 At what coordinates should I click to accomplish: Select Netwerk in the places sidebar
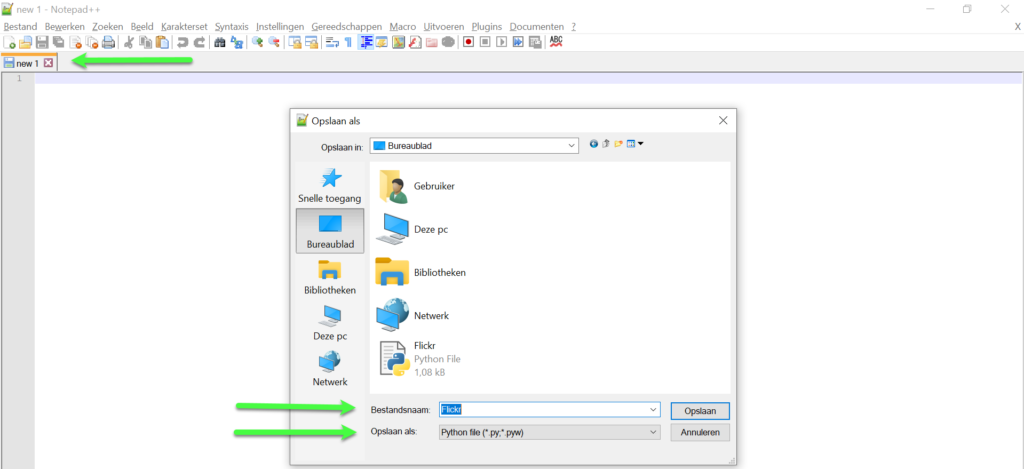(x=330, y=369)
